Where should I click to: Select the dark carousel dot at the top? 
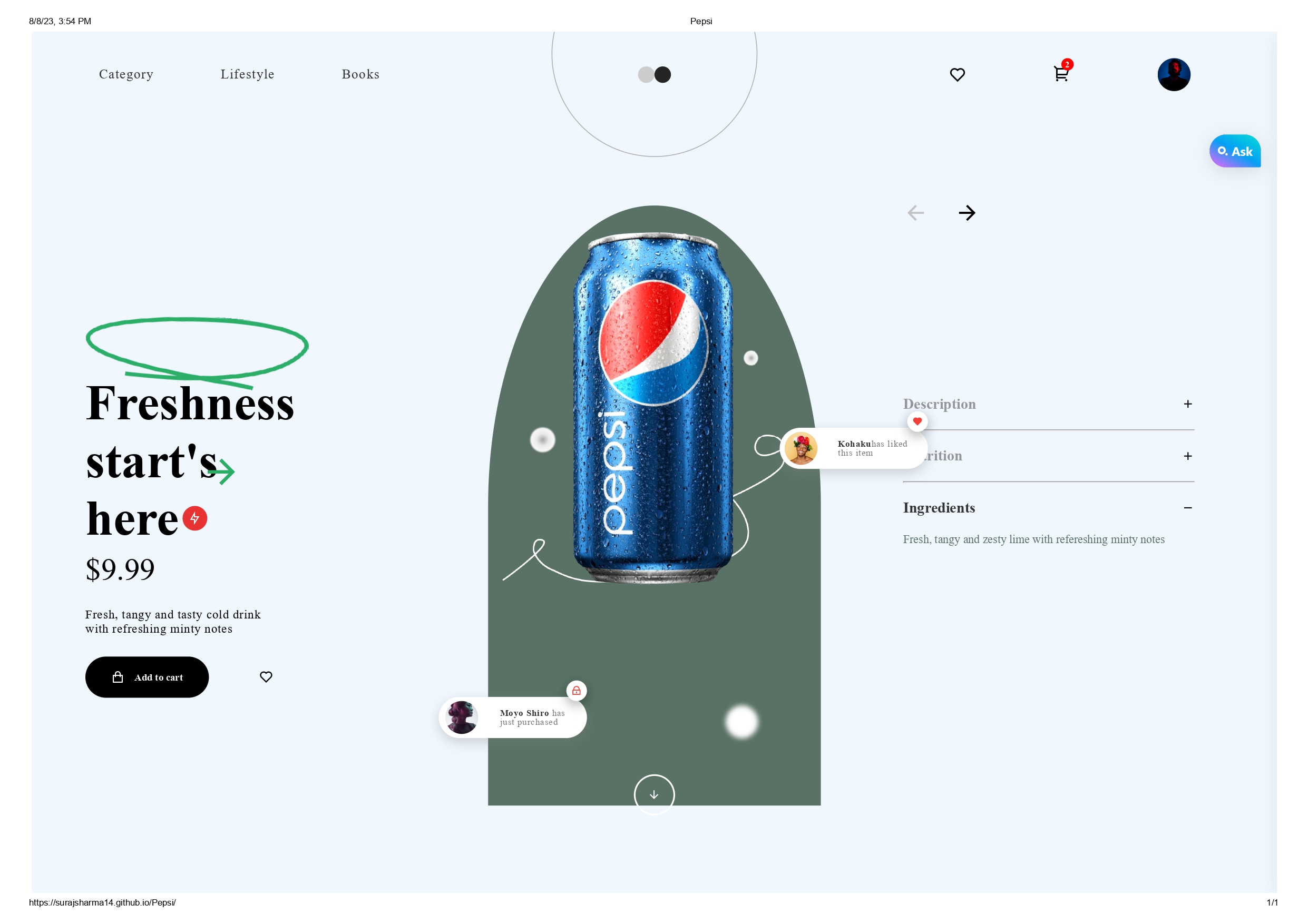662,75
